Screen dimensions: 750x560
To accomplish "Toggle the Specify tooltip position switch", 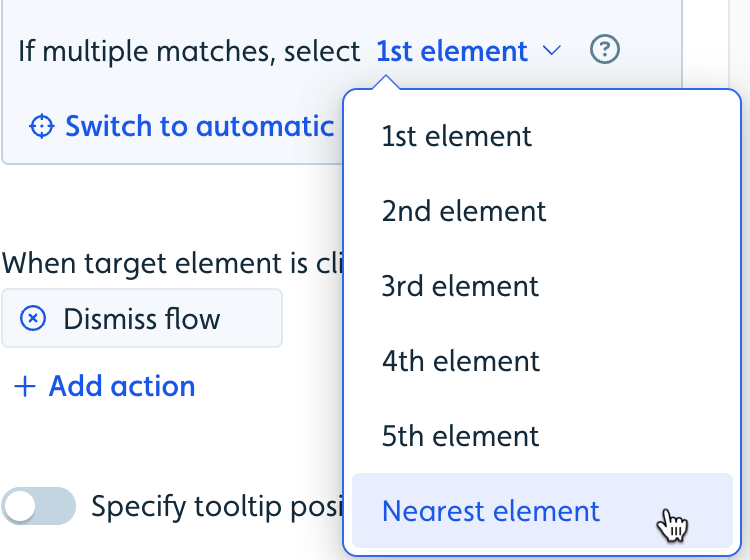I will pos(38,506).
